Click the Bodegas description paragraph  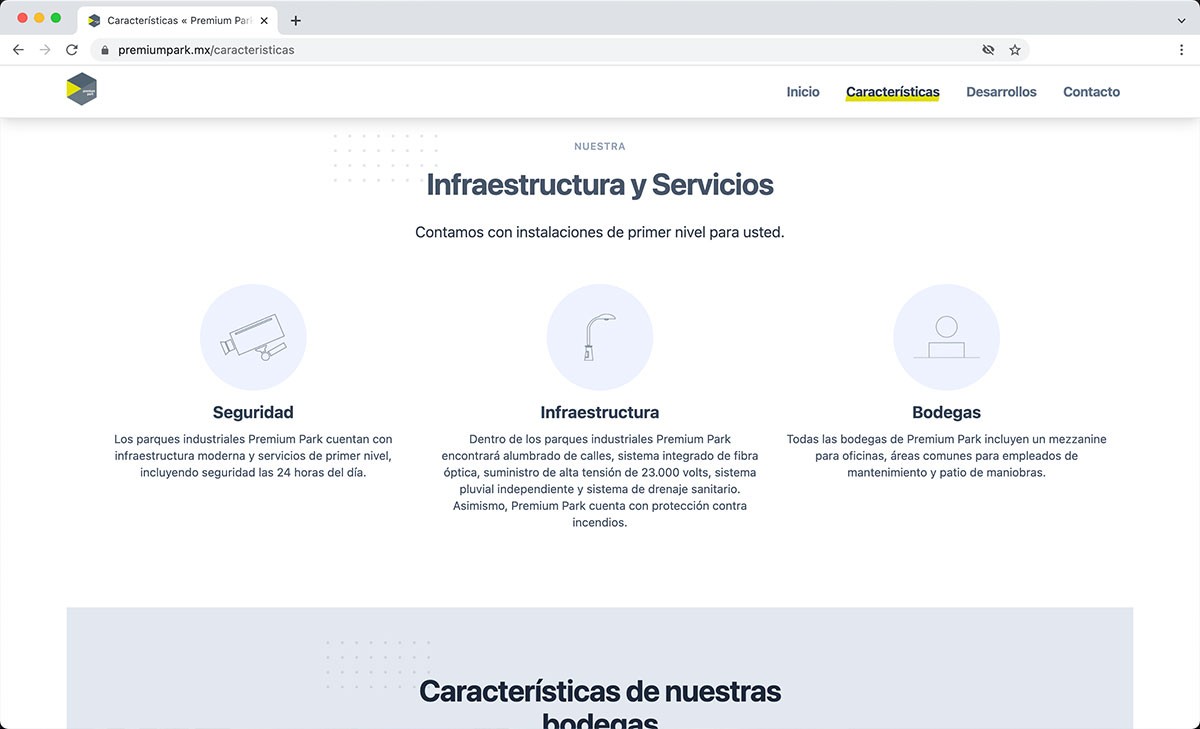[x=946, y=456]
